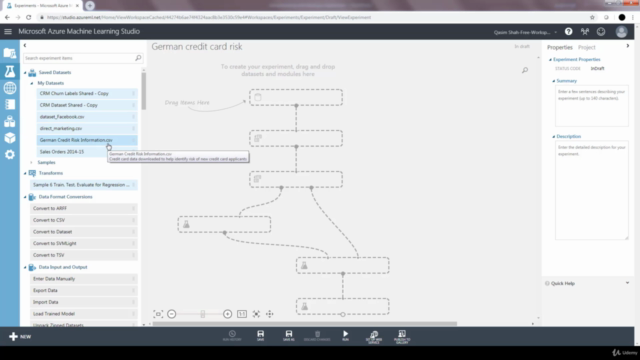The height and width of the screenshot is (360, 640).
Task: Collapse the My Datasets tree node
Action: pyautogui.click(x=32, y=83)
